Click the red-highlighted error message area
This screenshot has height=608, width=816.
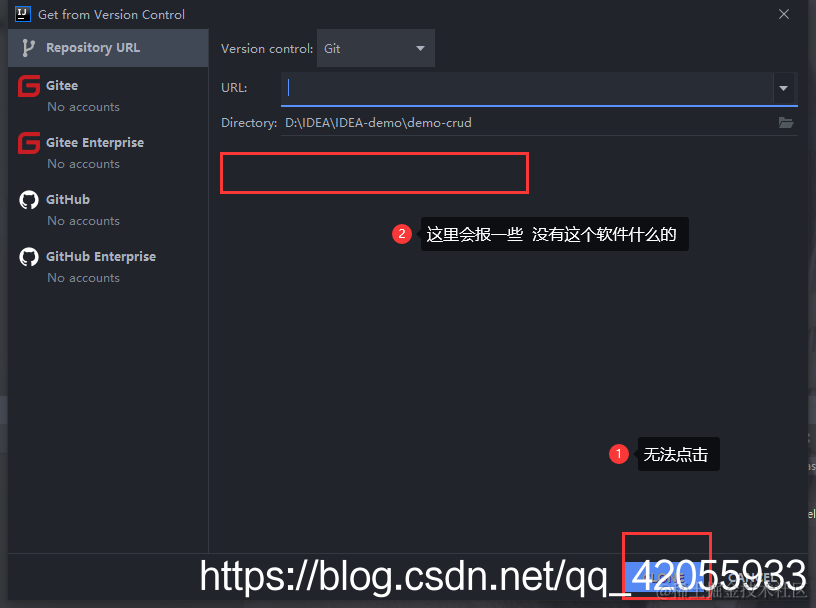(374, 172)
